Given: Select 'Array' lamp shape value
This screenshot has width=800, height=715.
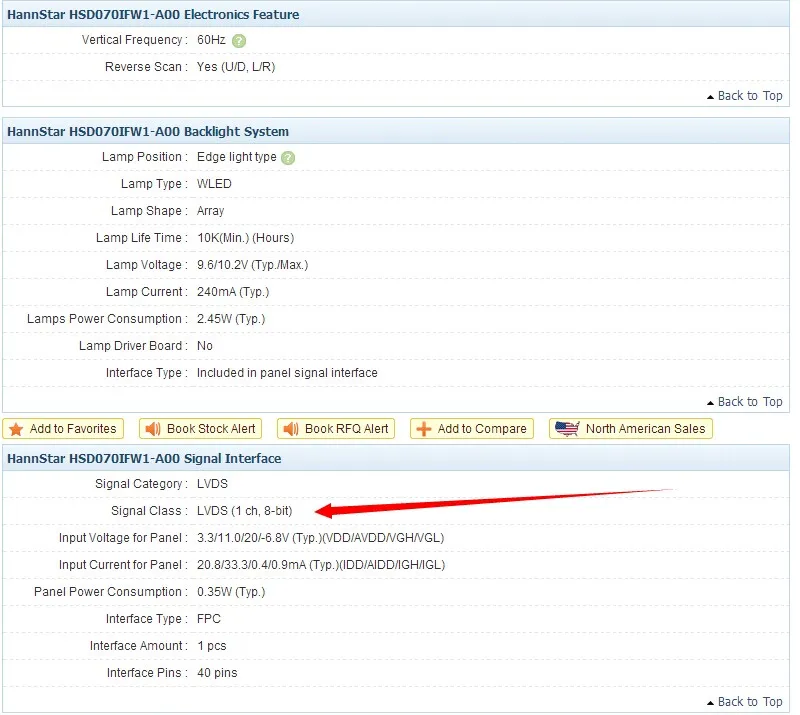Looking at the screenshot, I should tap(211, 211).
